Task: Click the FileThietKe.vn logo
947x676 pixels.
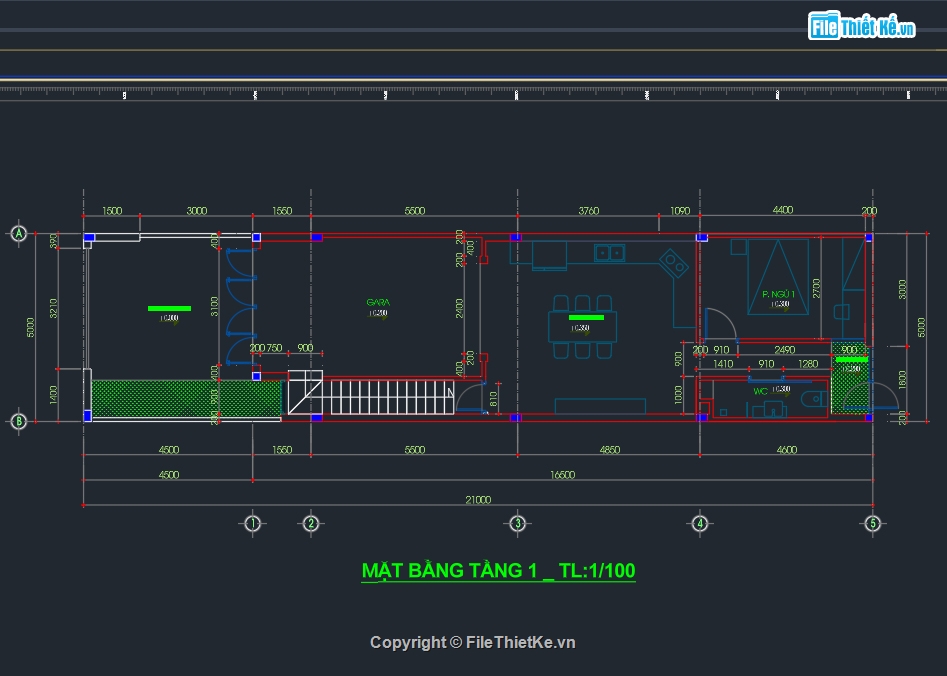Action: click(861, 27)
